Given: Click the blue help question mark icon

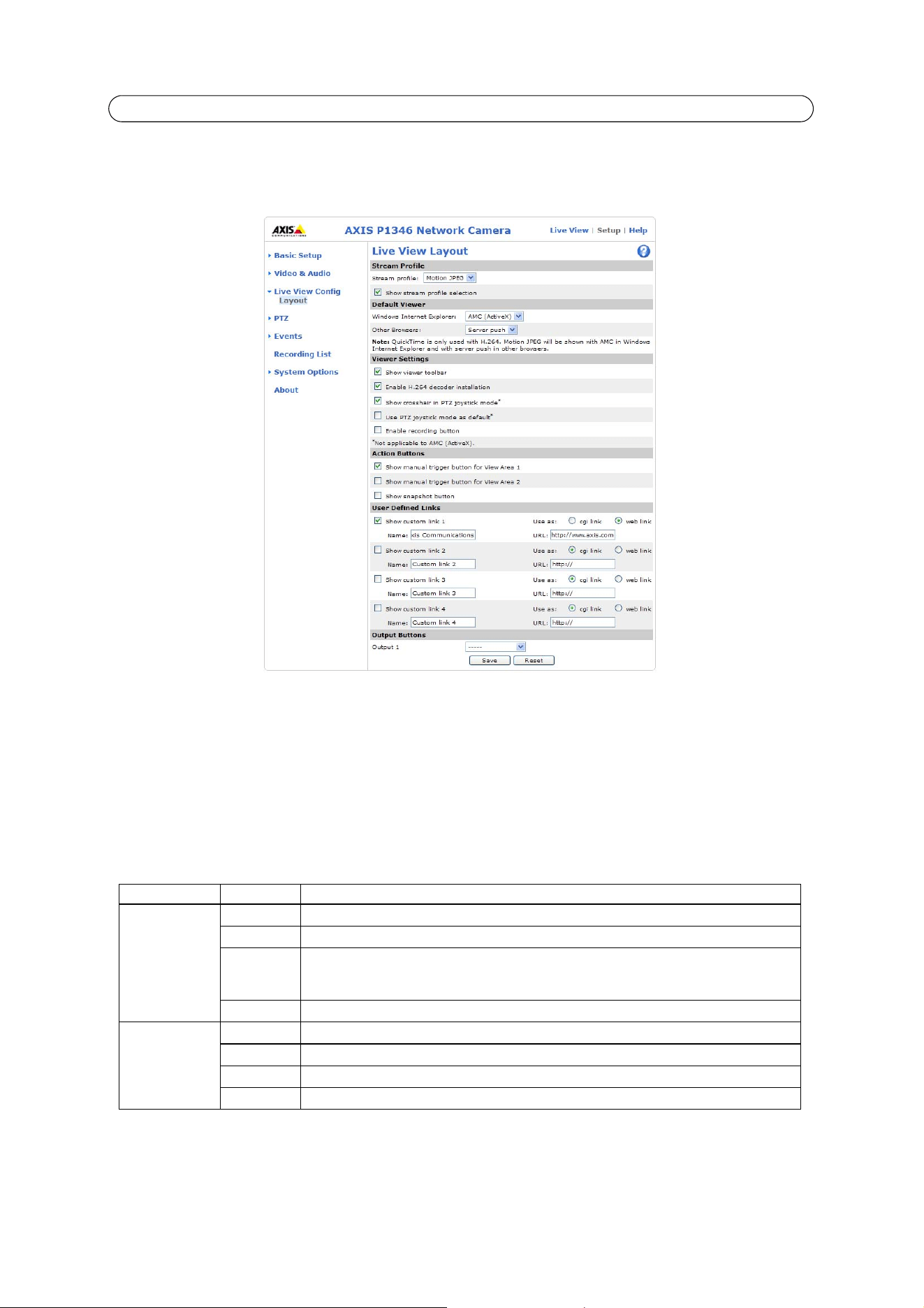Looking at the screenshot, I should coord(643,252).
